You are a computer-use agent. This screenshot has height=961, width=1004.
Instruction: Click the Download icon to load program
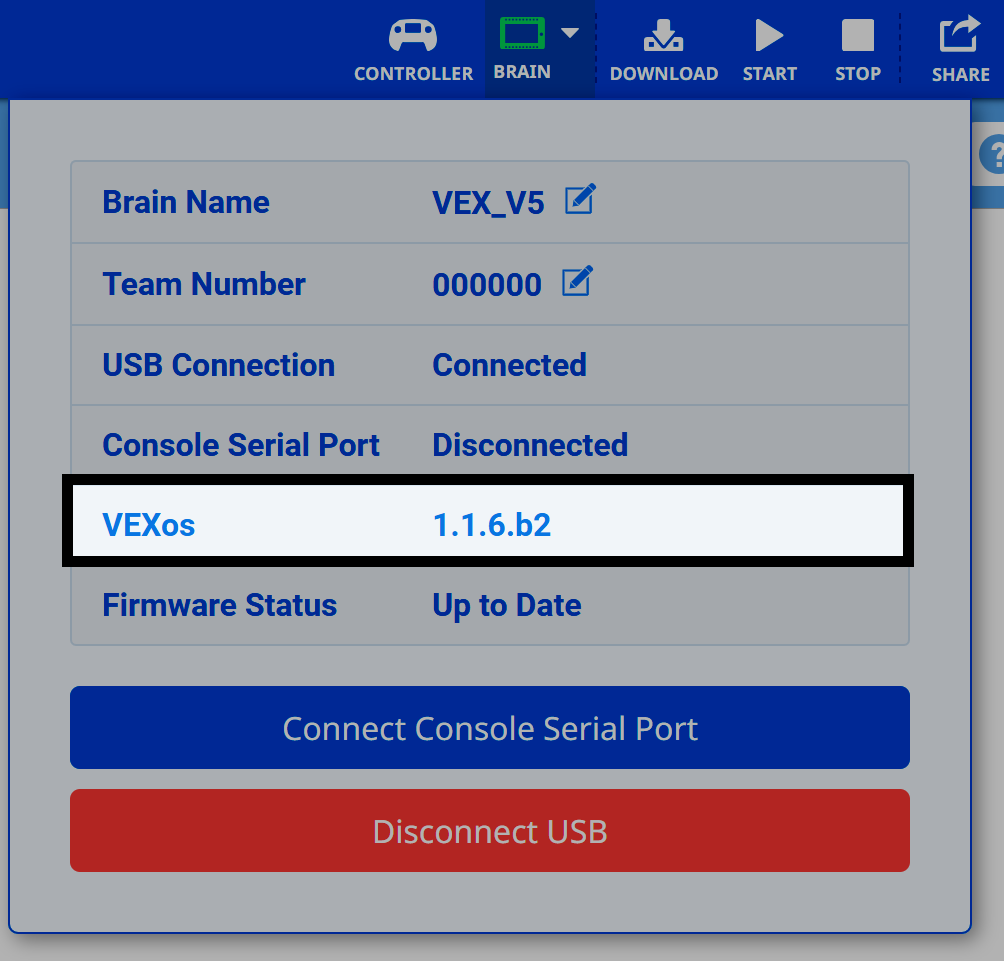pos(663,34)
